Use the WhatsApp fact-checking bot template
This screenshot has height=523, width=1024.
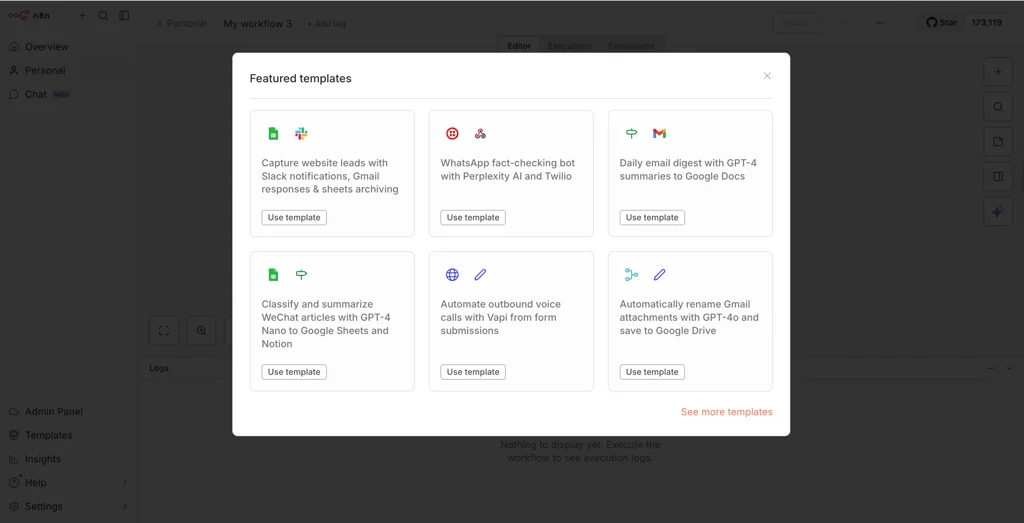coord(473,217)
